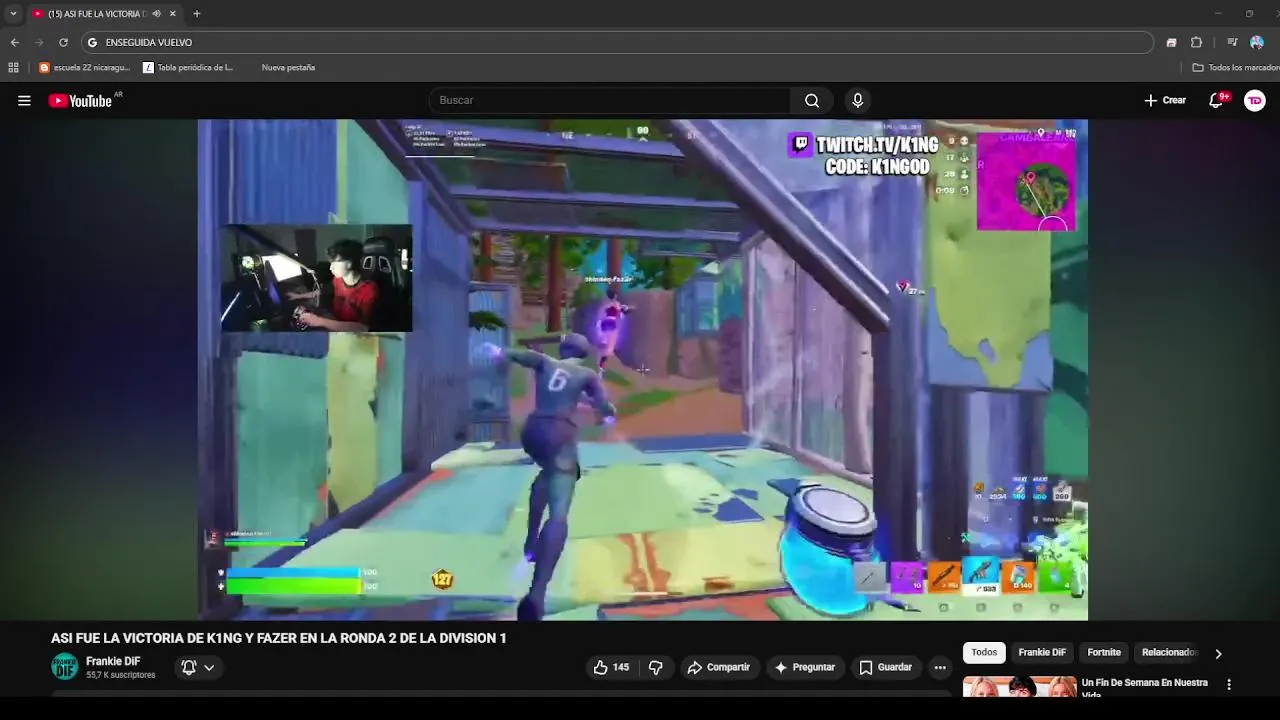
Task: Select the (15) ASI FUE LA VICTORIA tab
Action: pyautogui.click(x=94, y=14)
